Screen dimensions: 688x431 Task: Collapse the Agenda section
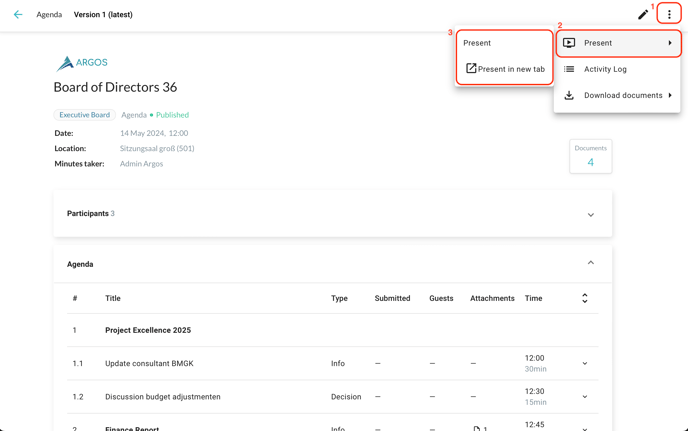tap(590, 264)
